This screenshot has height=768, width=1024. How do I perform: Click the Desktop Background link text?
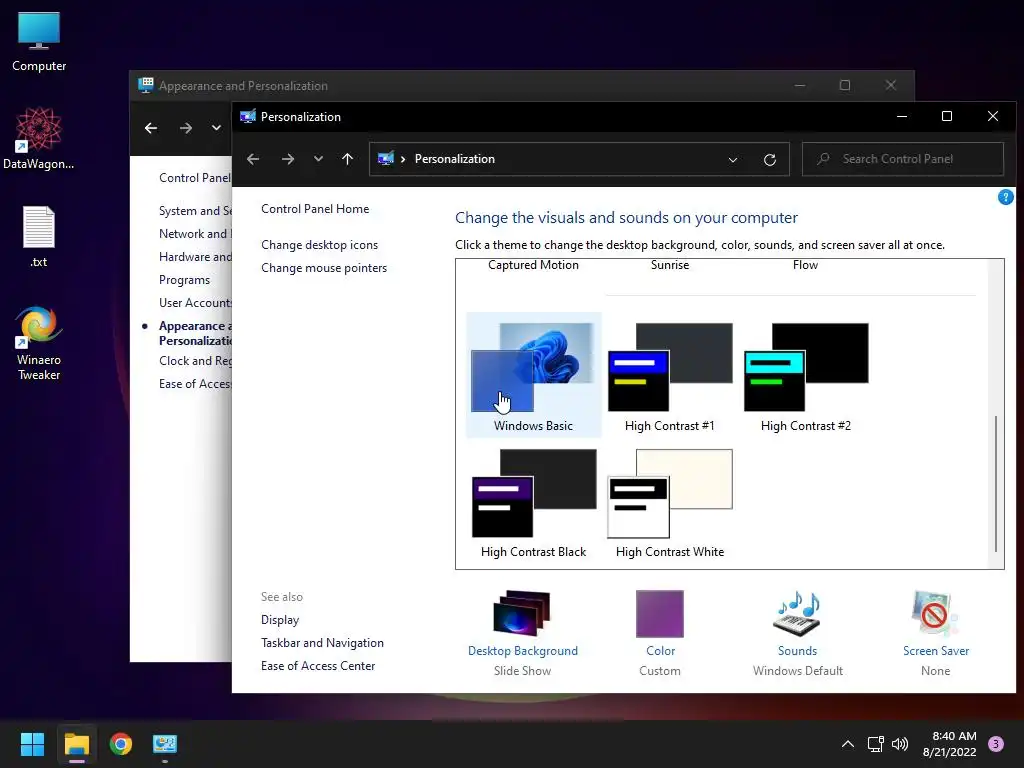coord(522,651)
